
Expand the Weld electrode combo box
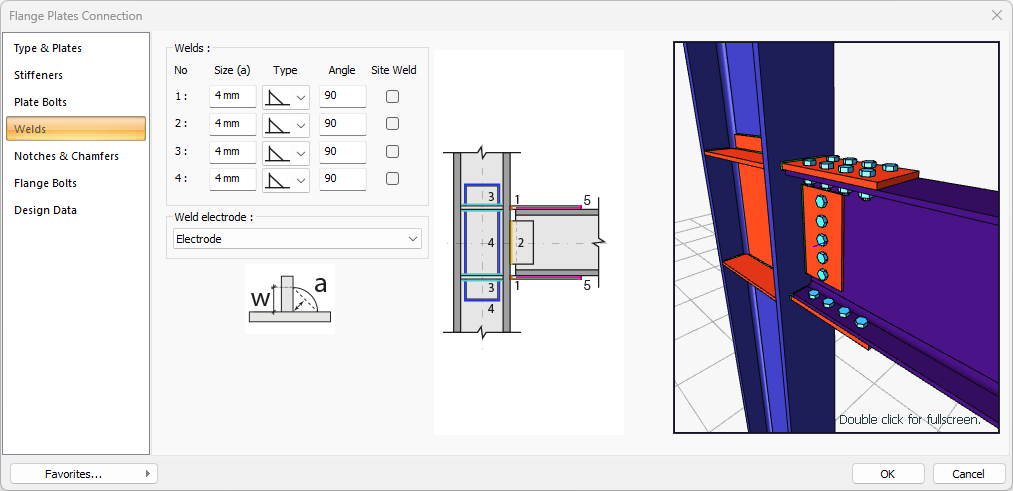(x=294, y=239)
